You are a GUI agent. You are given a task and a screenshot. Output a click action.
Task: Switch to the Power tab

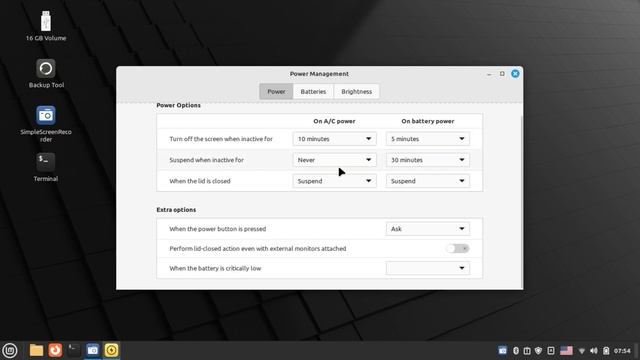pos(276,91)
